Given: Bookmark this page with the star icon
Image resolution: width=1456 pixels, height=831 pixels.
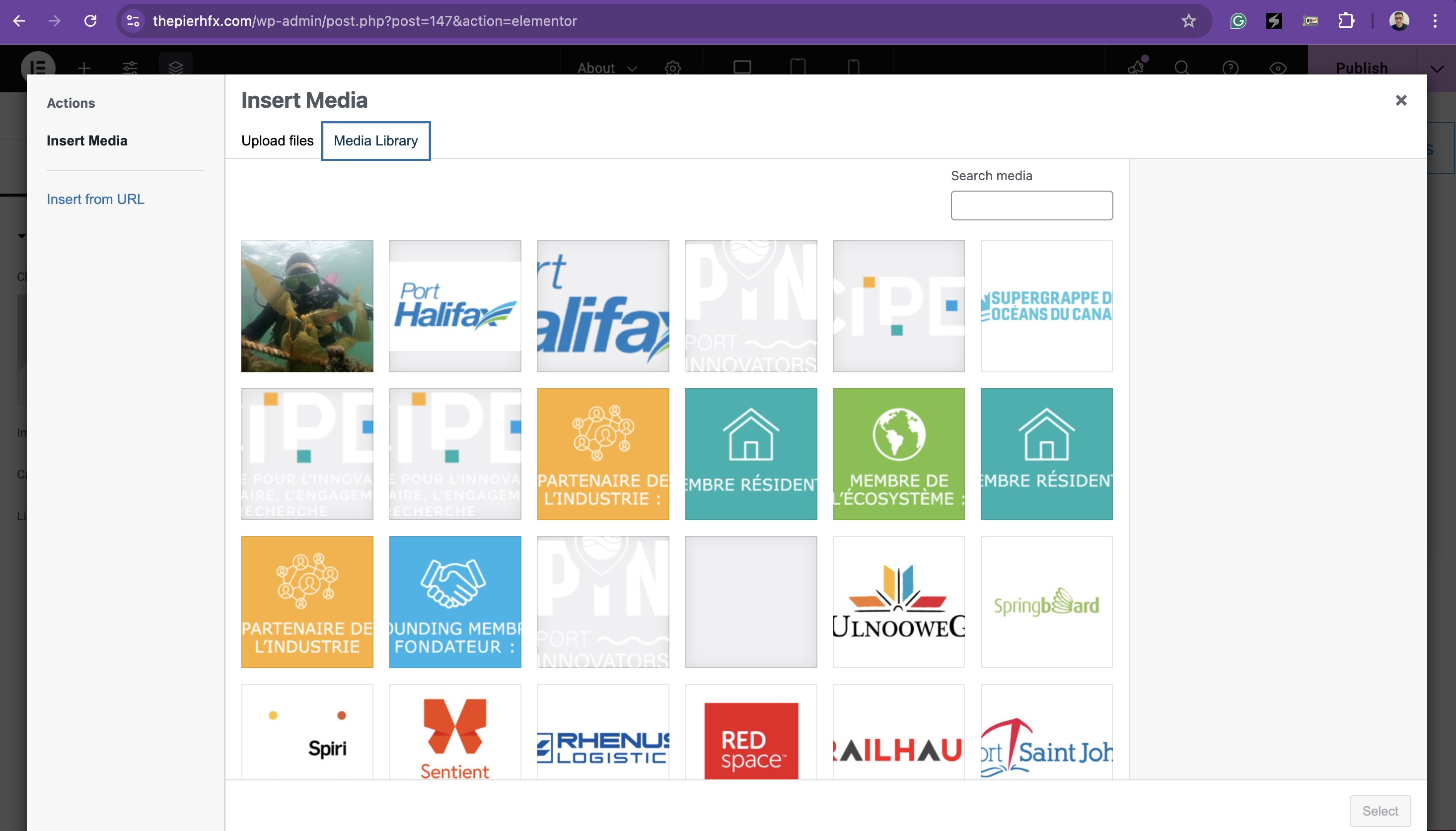Looking at the screenshot, I should point(1188,21).
